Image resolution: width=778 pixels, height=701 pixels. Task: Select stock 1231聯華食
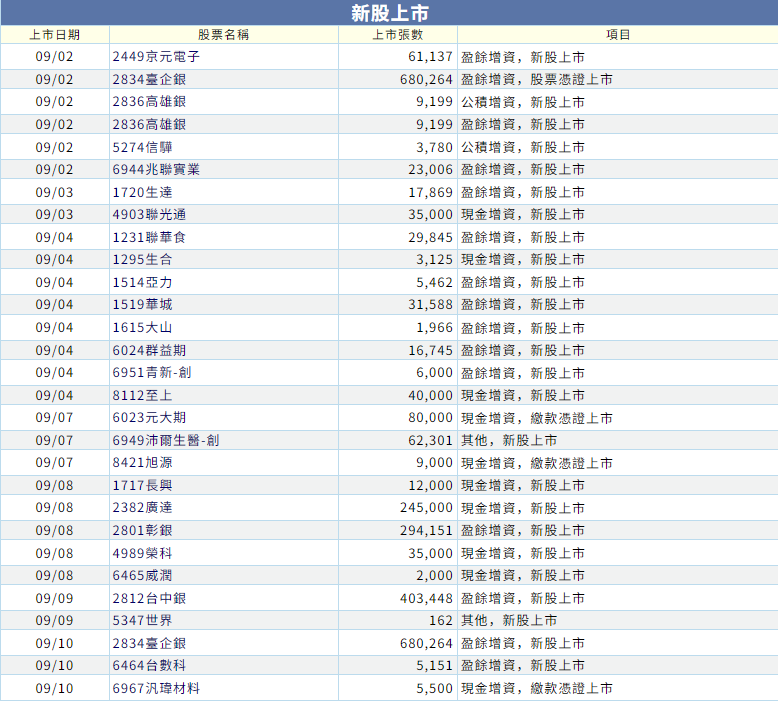[x=149, y=238]
